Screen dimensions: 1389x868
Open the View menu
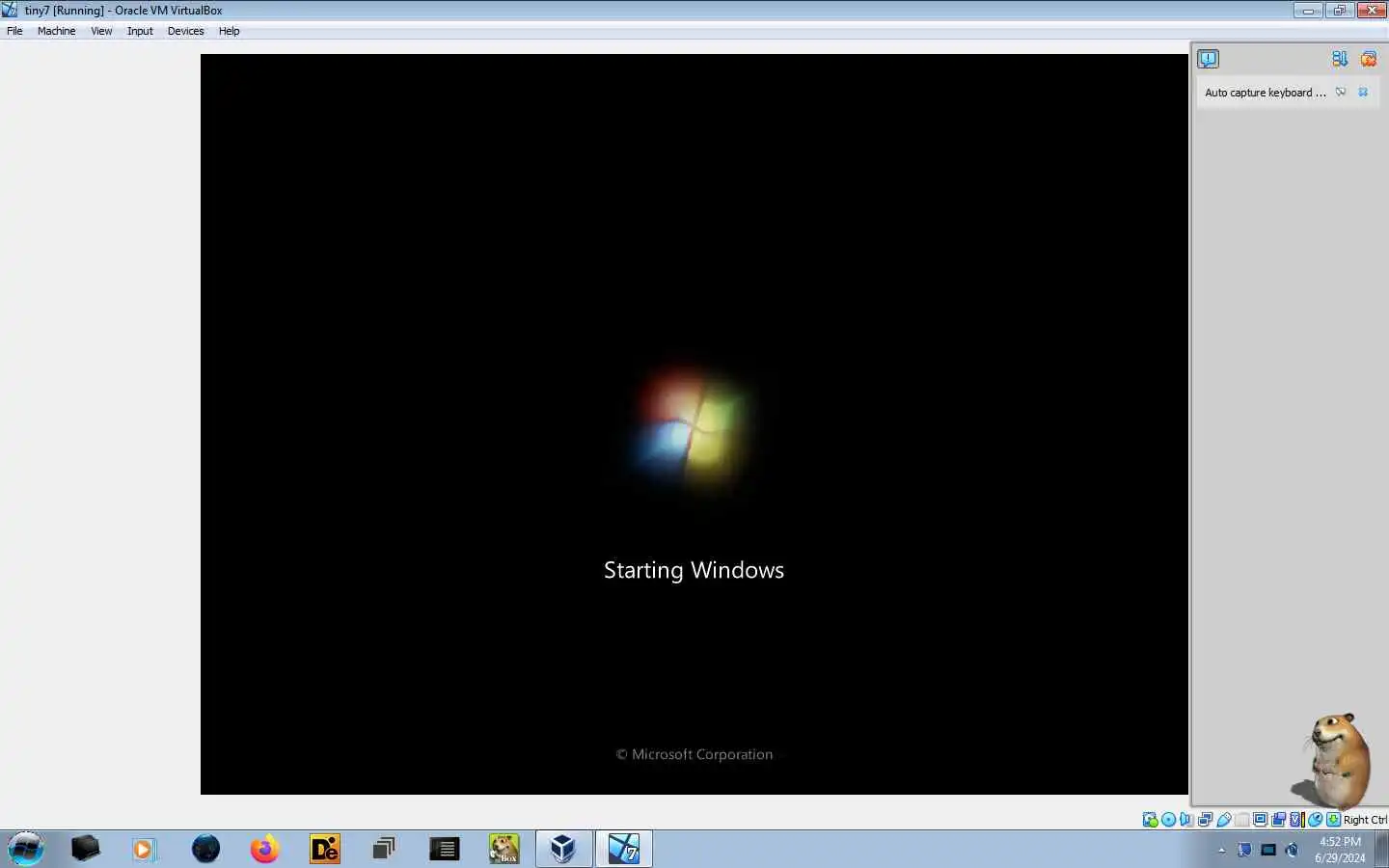tap(101, 31)
